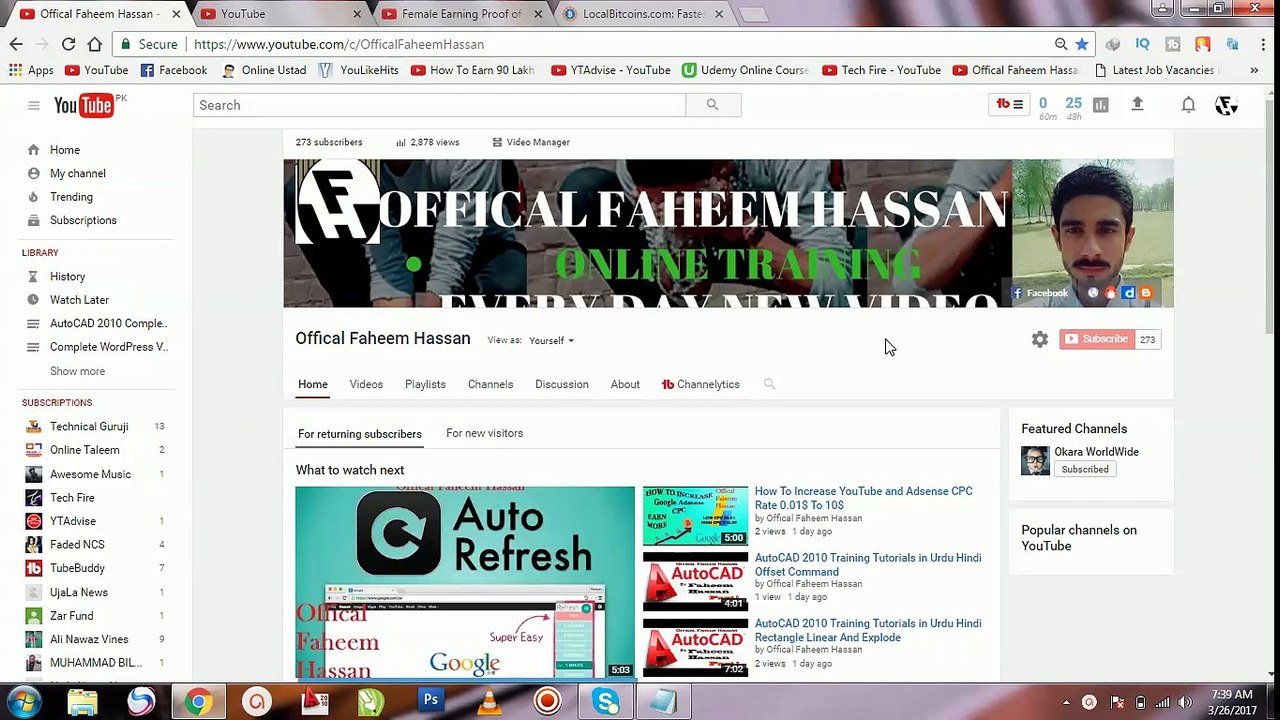Open the Channelytics tab
The height and width of the screenshot is (720, 1280).
pyautogui.click(x=701, y=384)
